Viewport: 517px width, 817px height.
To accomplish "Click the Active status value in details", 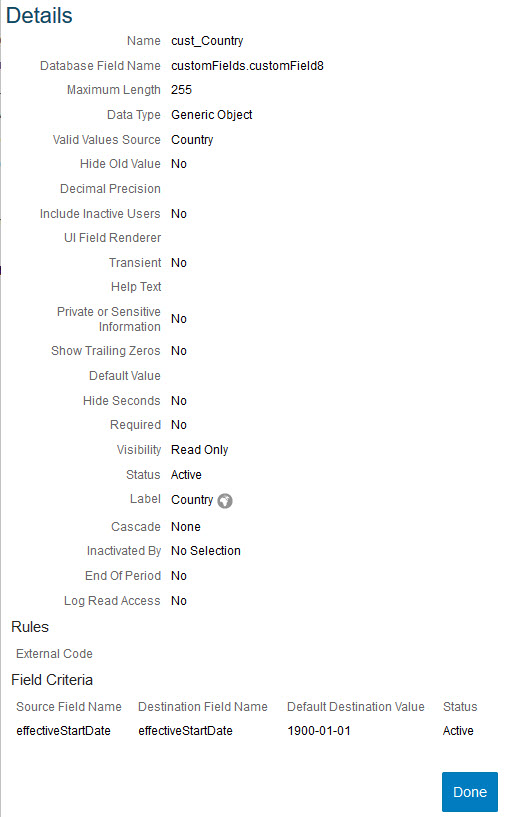I will click(x=186, y=475).
